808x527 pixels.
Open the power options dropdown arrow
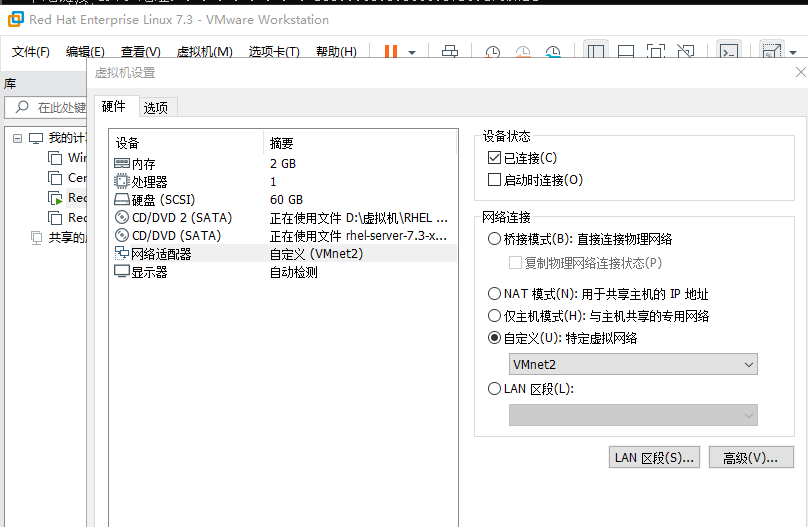pos(412,53)
